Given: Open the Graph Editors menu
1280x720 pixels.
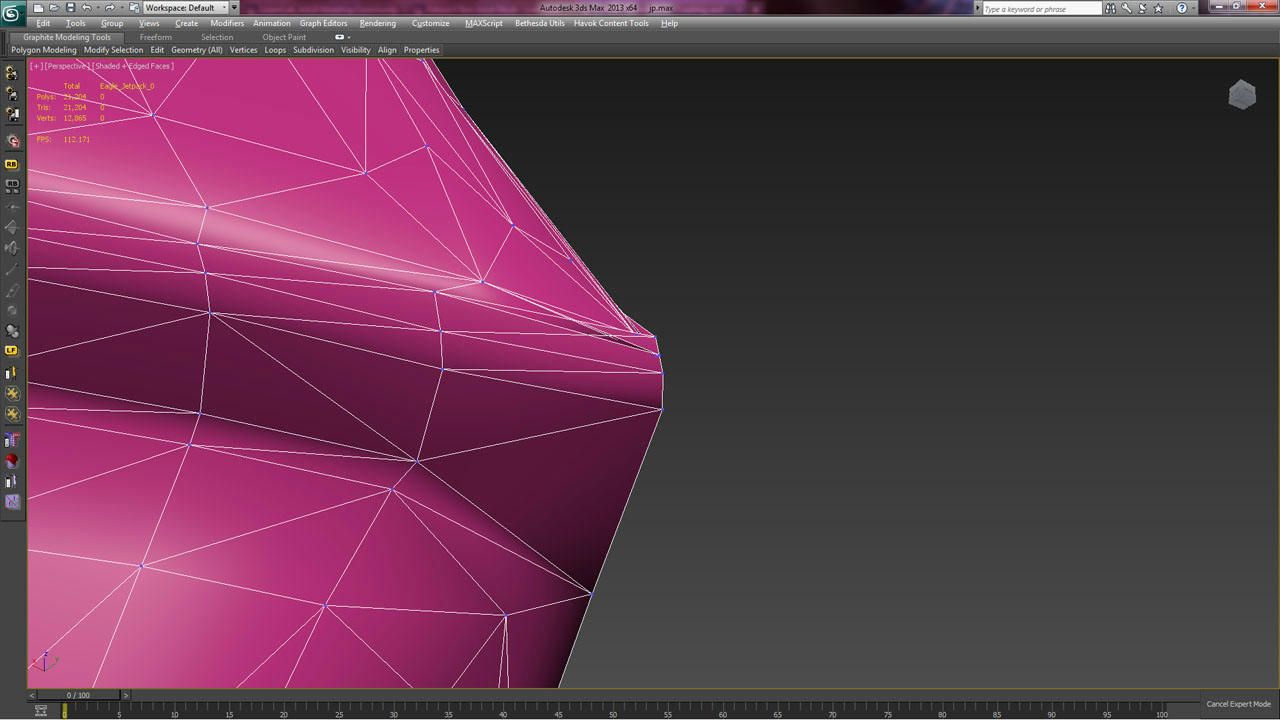Looking at the screenshot, I should click(324, 23).
